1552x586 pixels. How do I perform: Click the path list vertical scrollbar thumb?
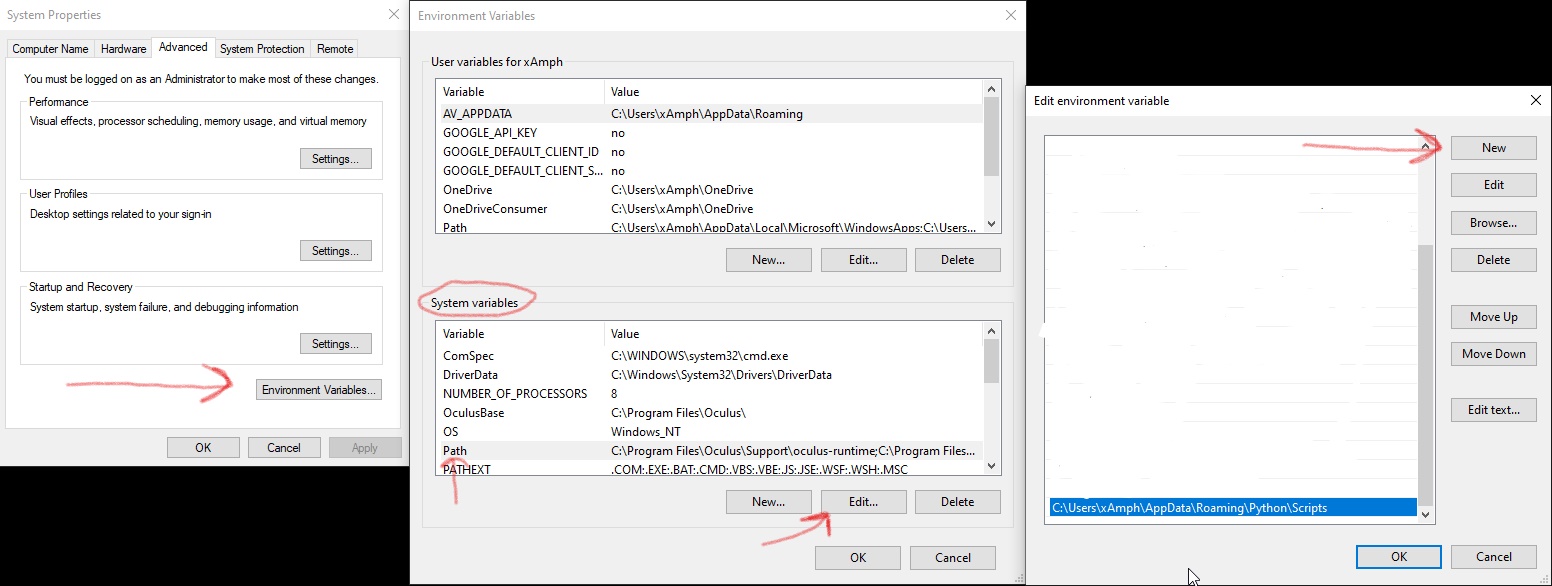coord(1426,374)
